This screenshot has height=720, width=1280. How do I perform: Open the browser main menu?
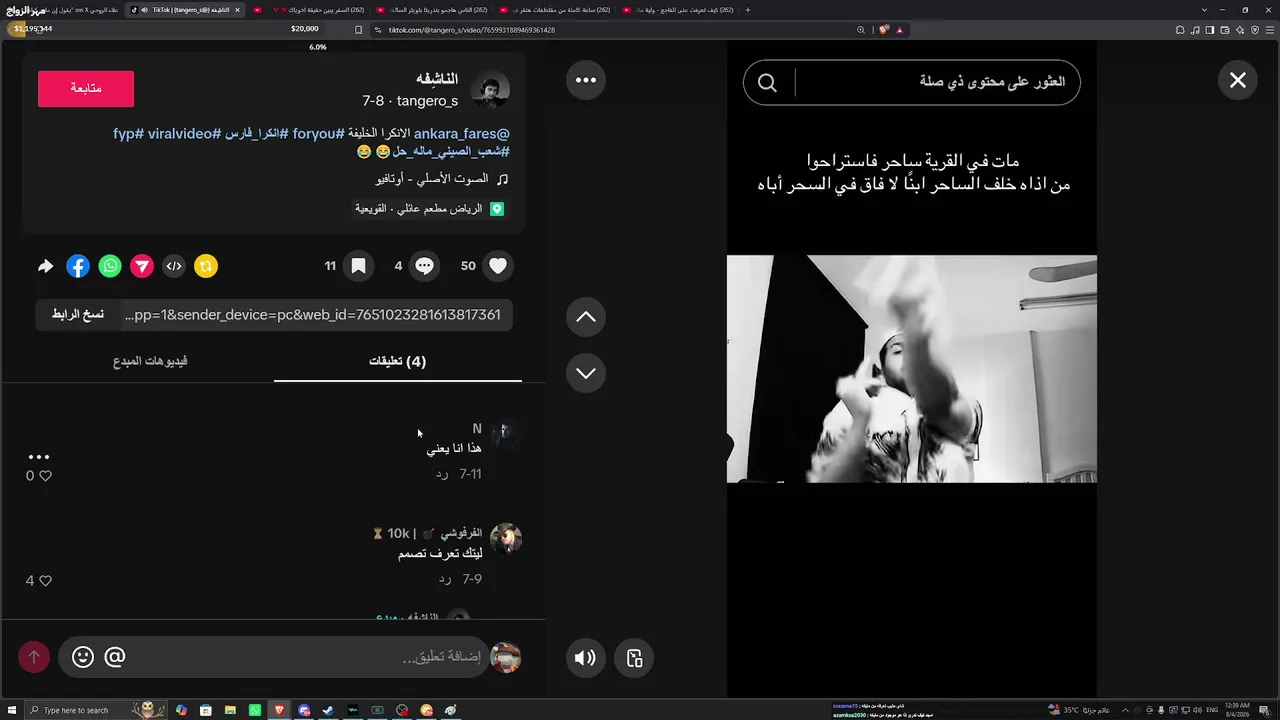[x=1269, y=30]
